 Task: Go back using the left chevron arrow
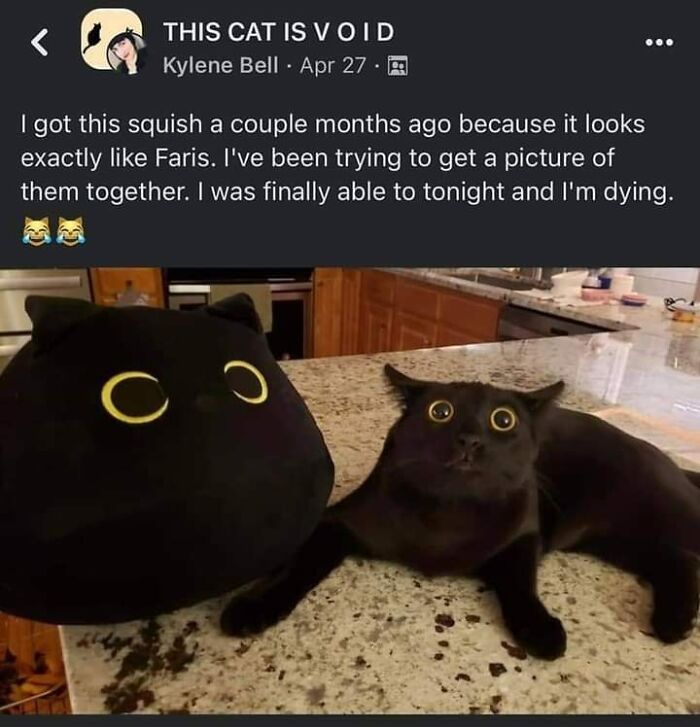coord(40,42)
